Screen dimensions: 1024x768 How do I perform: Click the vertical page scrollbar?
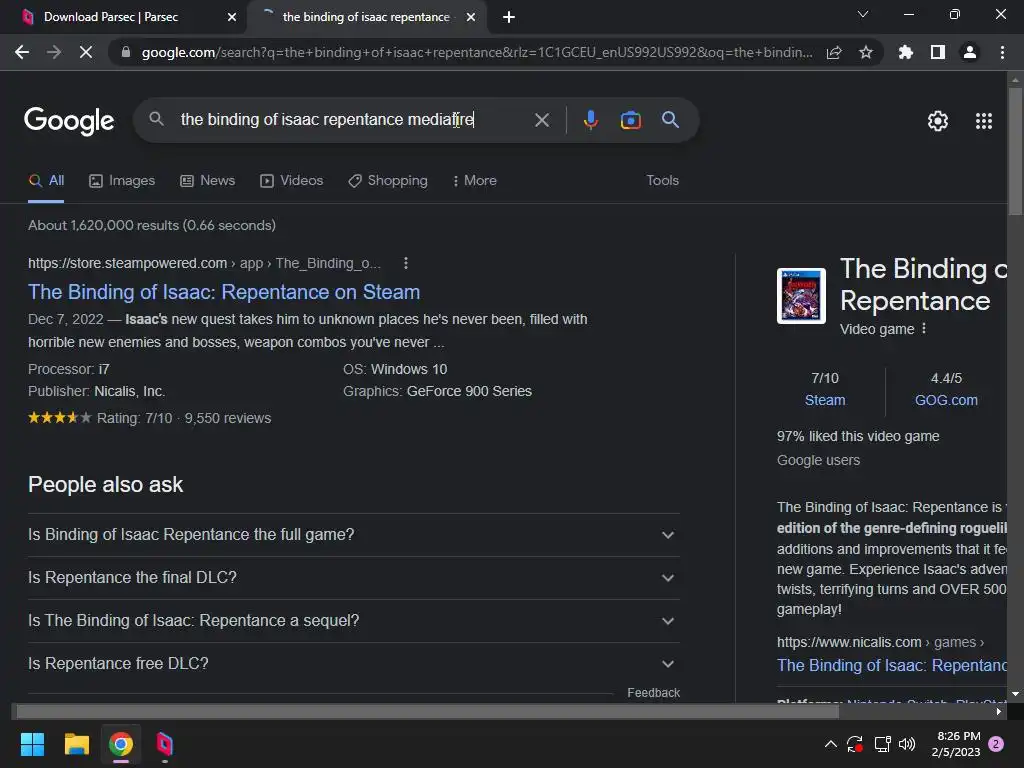point(1015,150)
